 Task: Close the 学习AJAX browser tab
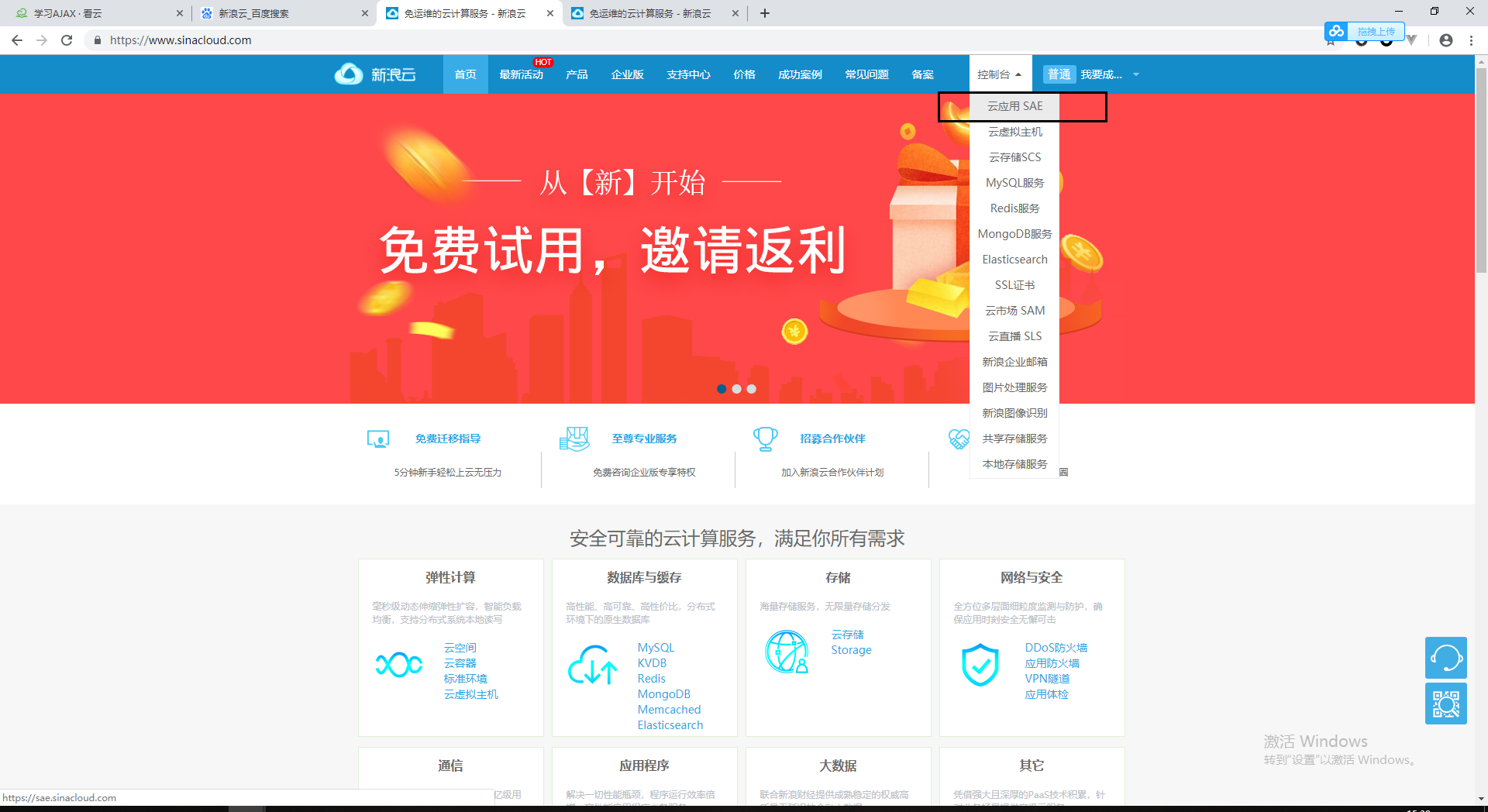click(180, 13)
